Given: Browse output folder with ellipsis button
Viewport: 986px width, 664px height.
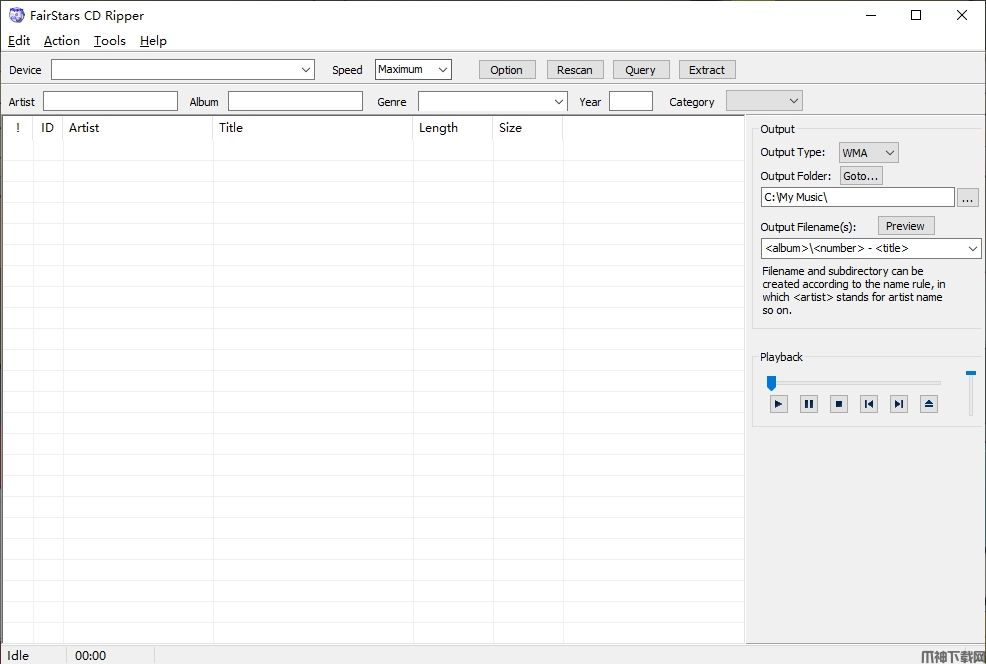Looking at the screenshot, I should 967,198.
